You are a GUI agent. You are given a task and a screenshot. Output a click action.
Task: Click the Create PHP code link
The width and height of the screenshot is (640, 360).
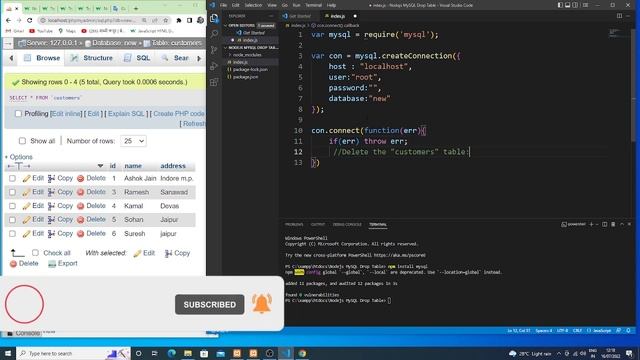(179, 114)
